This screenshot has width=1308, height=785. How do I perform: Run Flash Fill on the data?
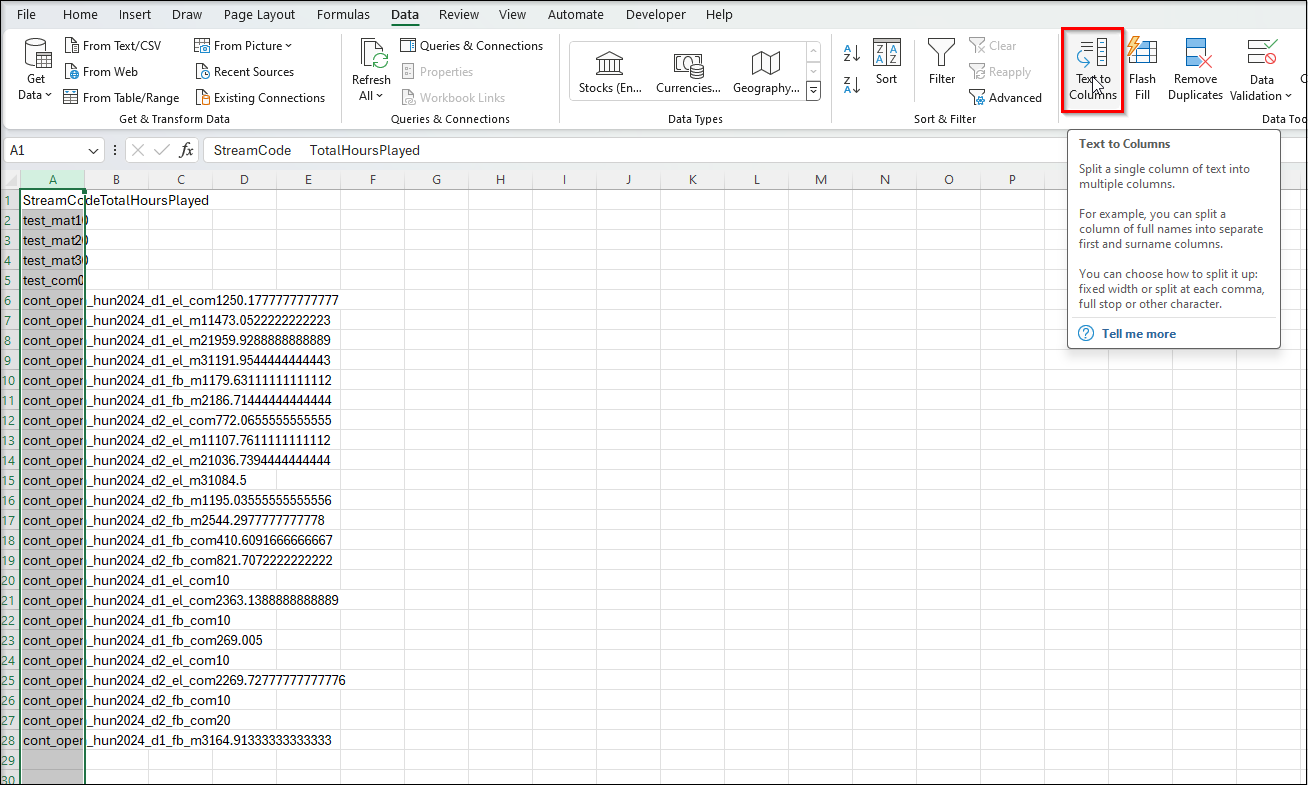pos(1141,68)
